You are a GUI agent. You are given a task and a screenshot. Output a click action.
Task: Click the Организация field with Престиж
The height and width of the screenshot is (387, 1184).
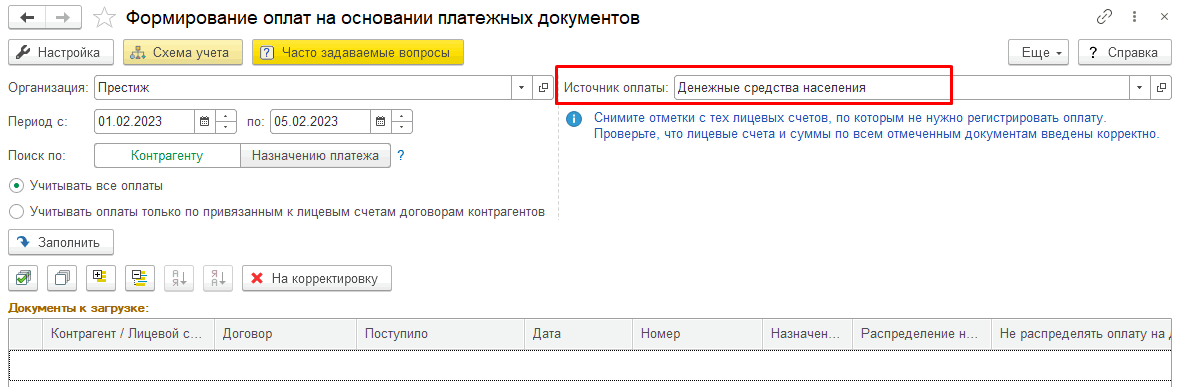[x=304, y=88]
